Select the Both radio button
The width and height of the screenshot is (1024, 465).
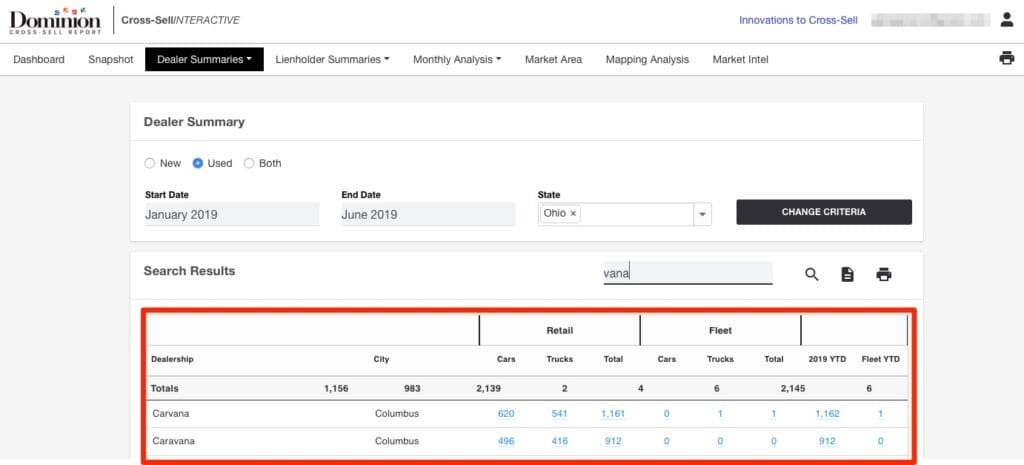tap(249, 163)
